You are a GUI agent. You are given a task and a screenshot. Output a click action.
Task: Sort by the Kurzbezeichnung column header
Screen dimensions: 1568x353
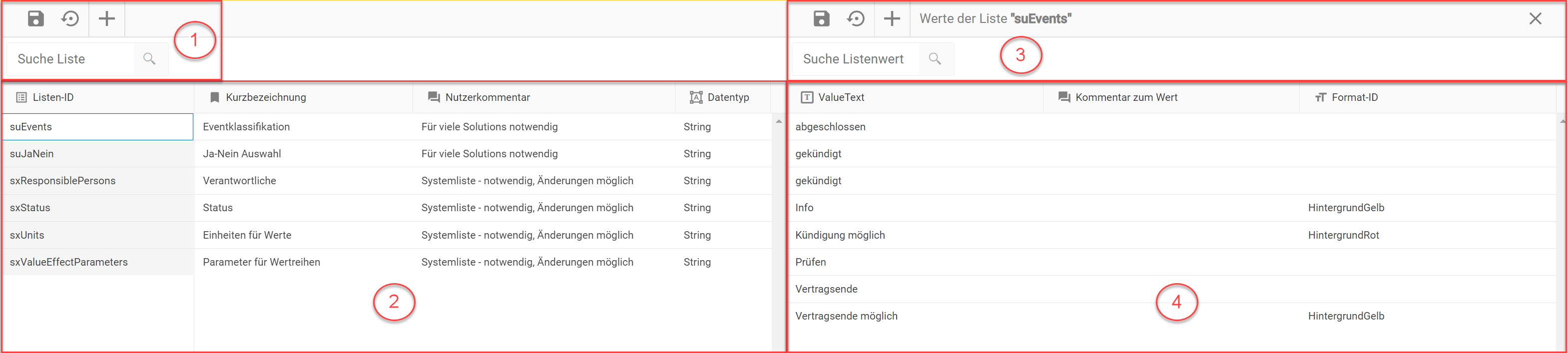(x=265, y=97)
